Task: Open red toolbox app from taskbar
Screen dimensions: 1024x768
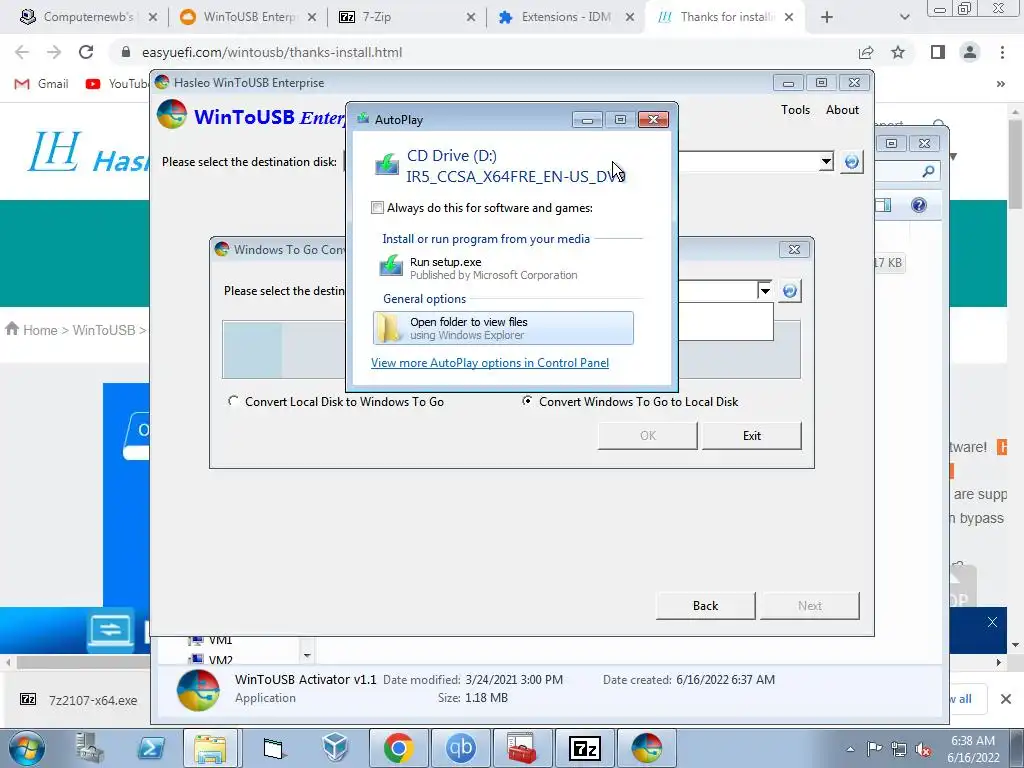Action: point(522,748)
